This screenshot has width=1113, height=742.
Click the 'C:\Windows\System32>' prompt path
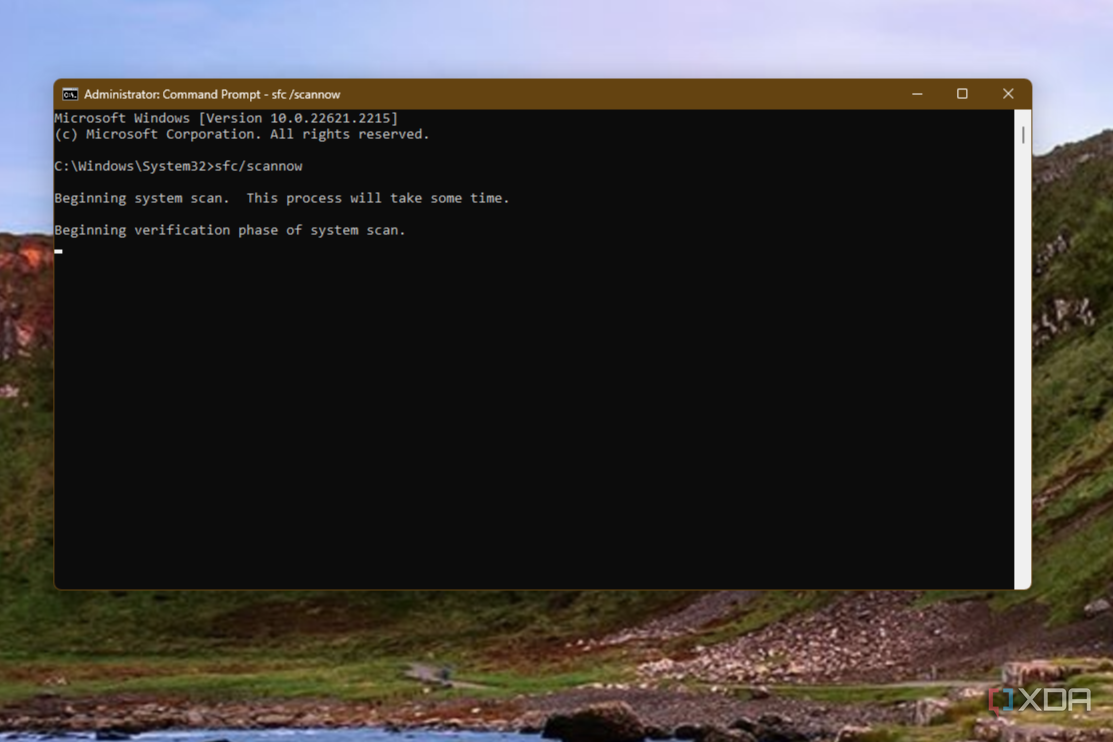tap(134, 166)
